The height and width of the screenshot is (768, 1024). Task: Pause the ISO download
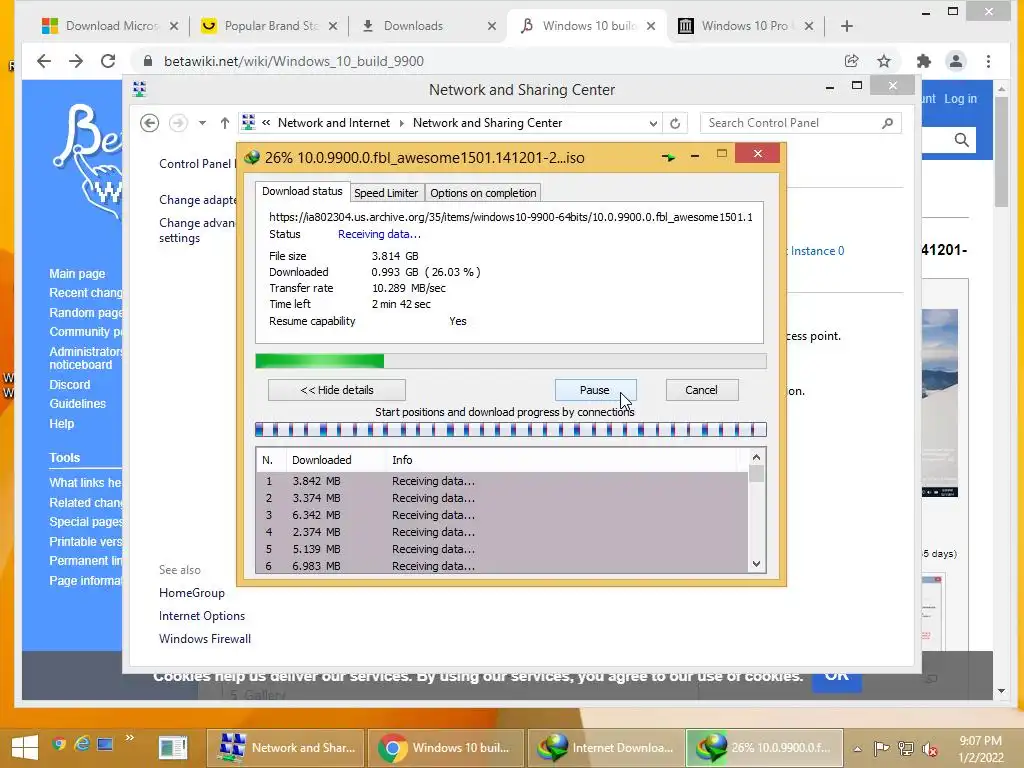(x=595, y=390)
